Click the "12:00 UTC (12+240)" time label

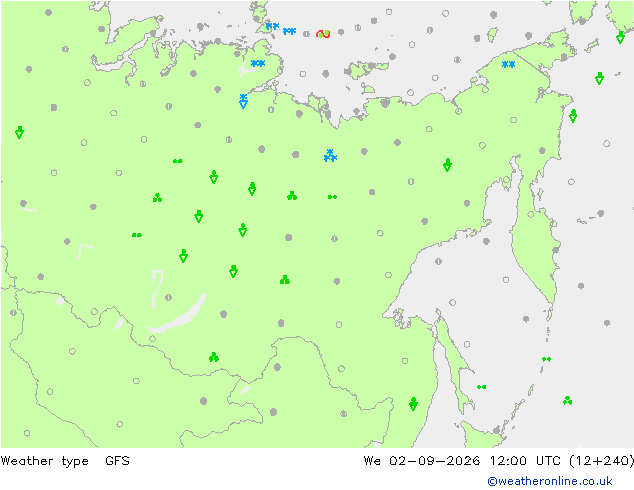pos(562,461)
